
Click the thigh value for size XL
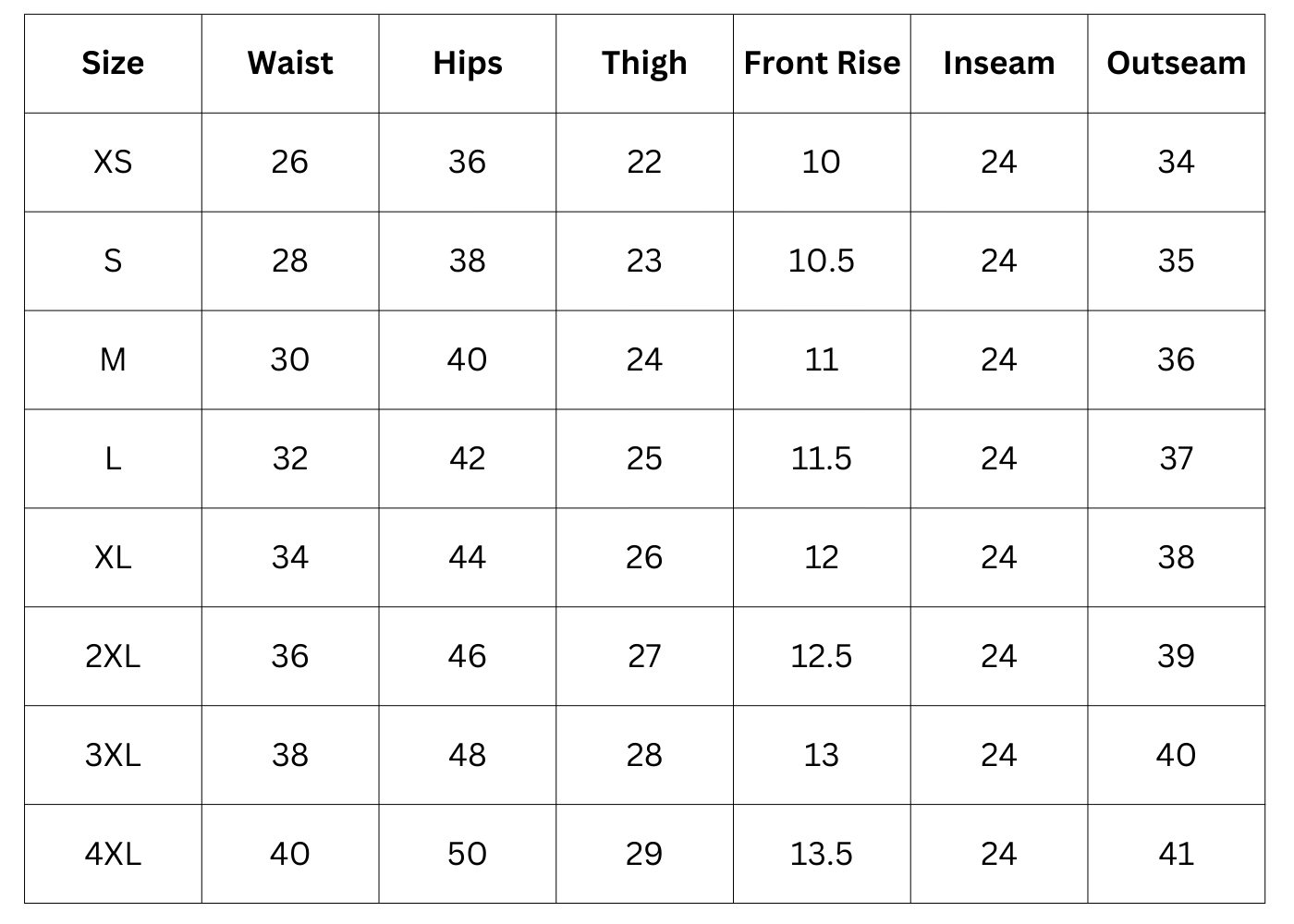[x=644, y=557]
